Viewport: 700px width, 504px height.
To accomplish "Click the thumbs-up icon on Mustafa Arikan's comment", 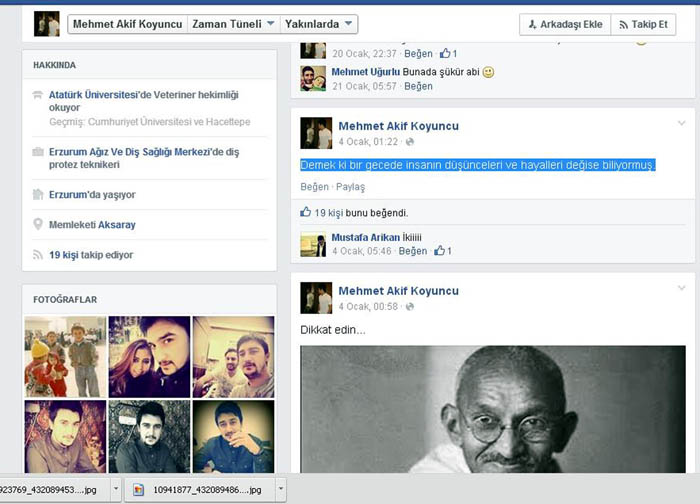I will (440, 251).
